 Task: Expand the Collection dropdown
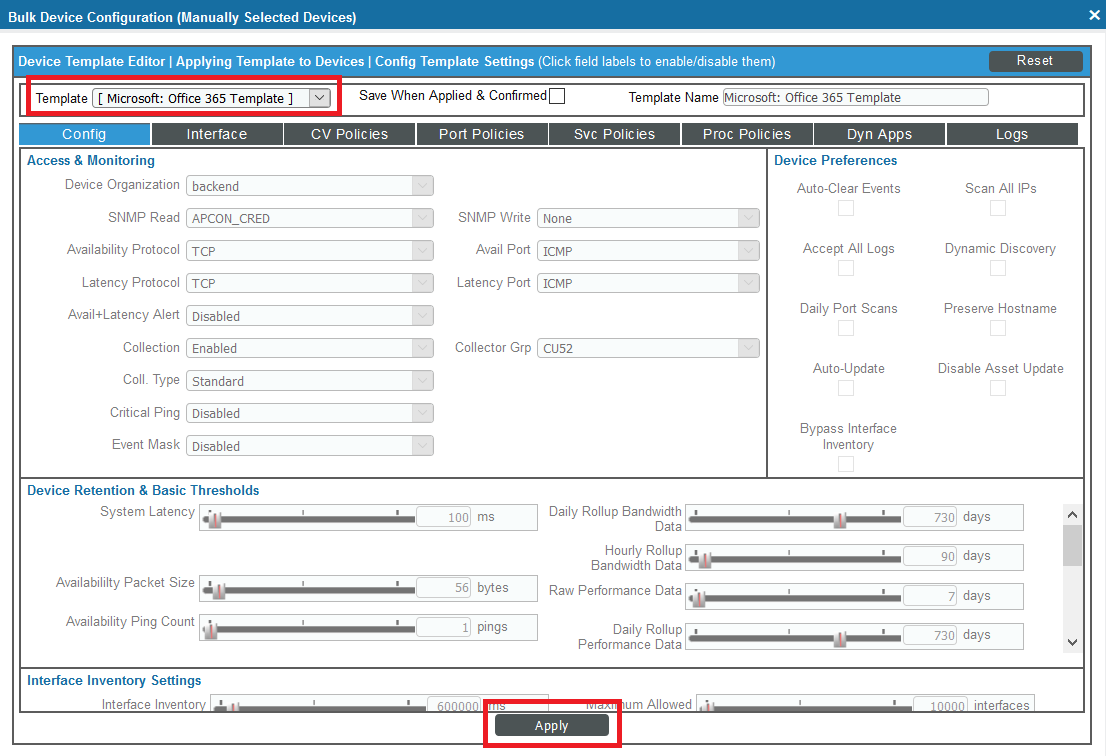(x=310, y=348)
